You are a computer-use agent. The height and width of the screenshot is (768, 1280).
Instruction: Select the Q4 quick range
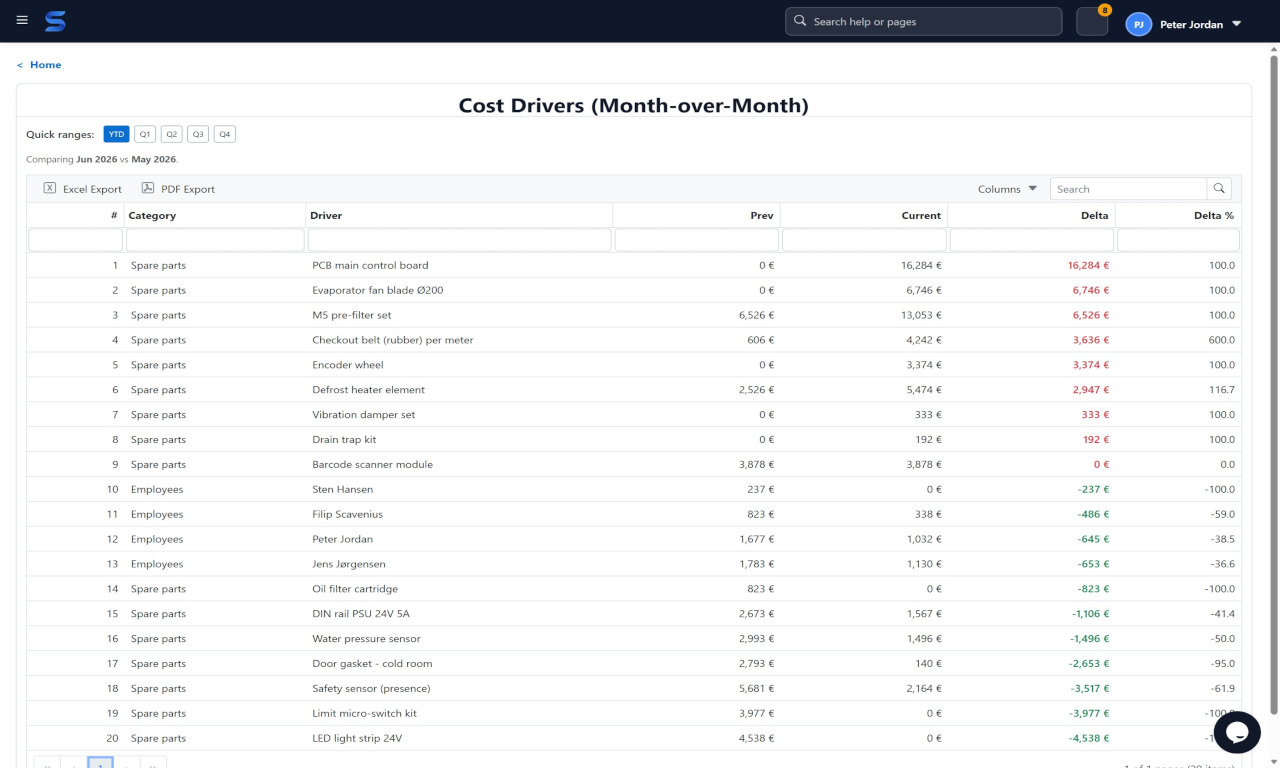point(225,134)
